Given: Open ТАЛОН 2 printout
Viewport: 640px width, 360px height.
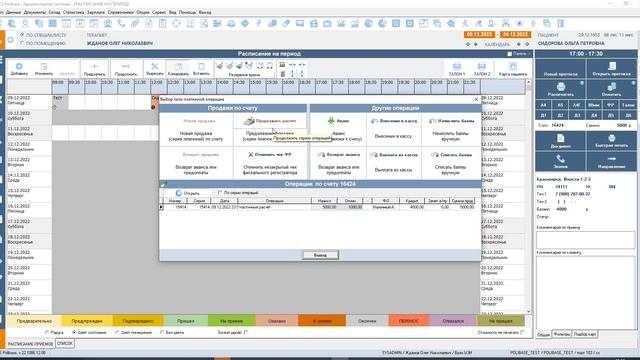Looking at the screenshot, I should coord(482,69).
